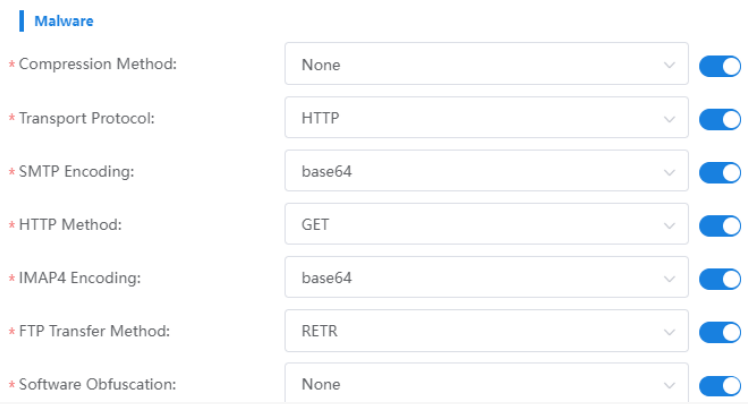Click the SMTP Encoding label
The height and width of the screenshot is (404, 748).
(x=76, y=171)
